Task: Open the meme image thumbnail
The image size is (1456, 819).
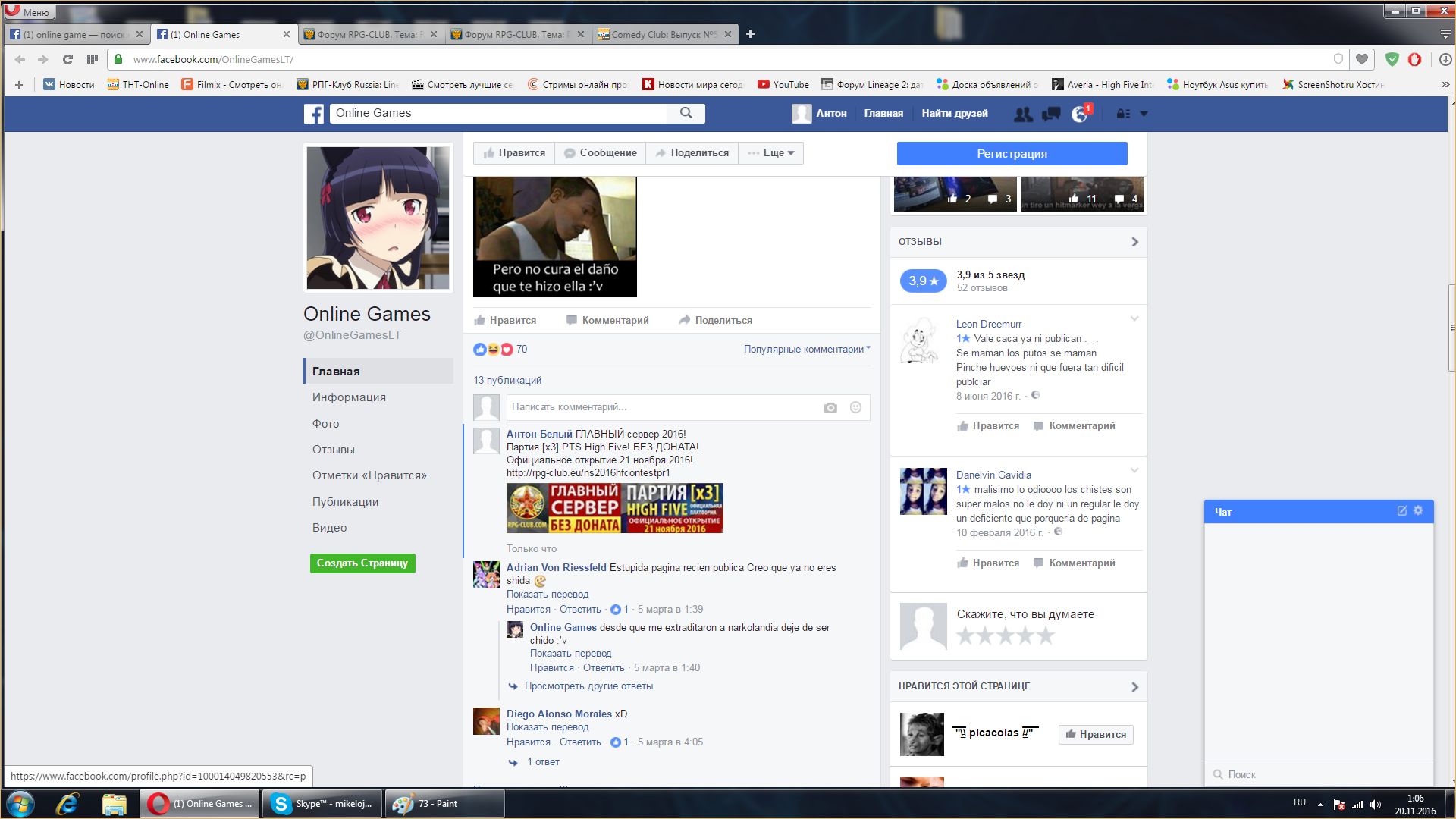Action: (x=555, y=237)
